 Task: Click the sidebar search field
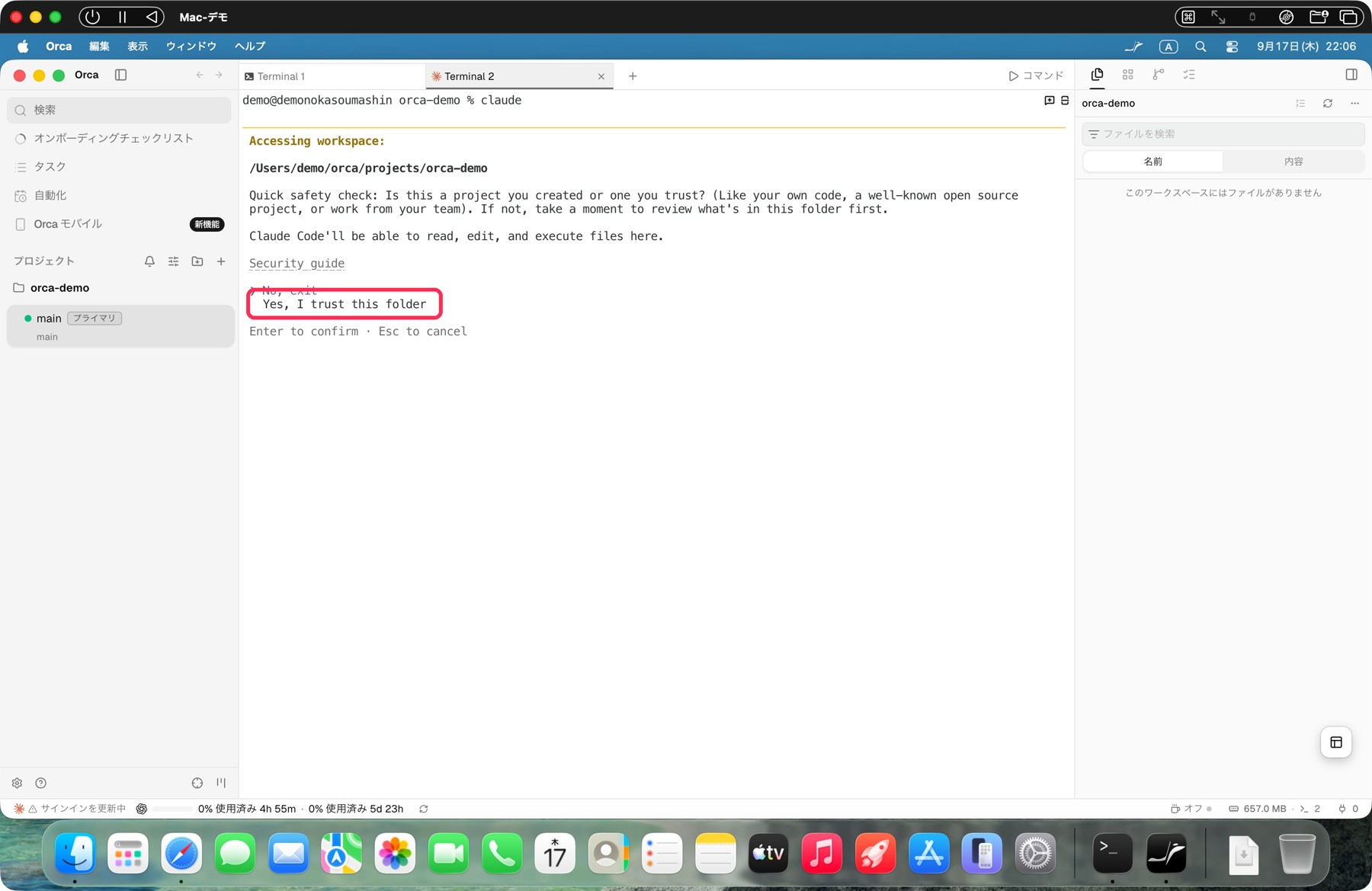tap(119, 110)
